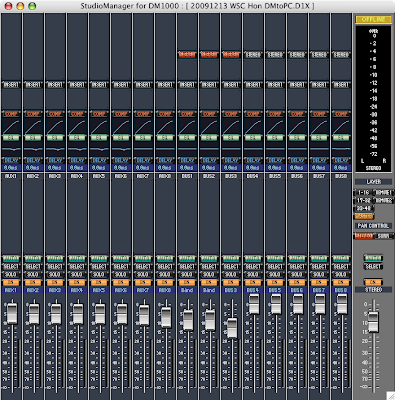Solo the BUS2 channel
Image resolution: width=395 pixels, height=400 pixels.
pos(209,275)
